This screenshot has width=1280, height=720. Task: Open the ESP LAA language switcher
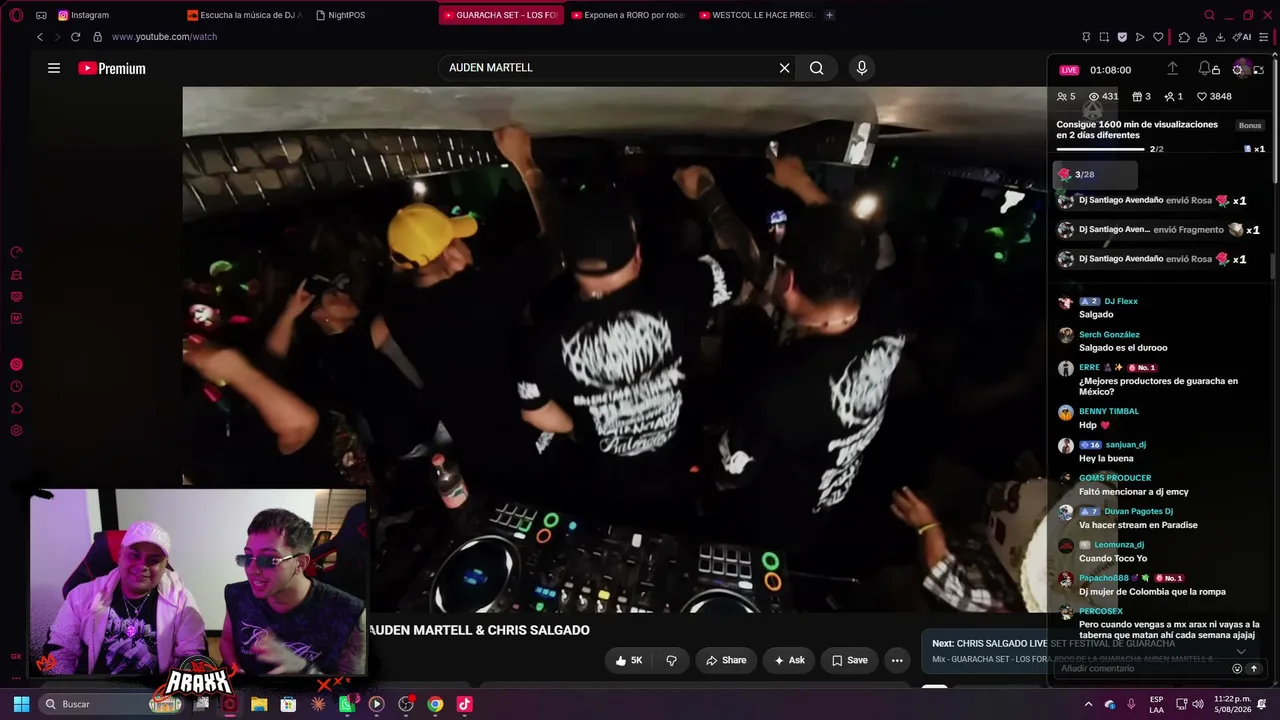[1156, 704]
